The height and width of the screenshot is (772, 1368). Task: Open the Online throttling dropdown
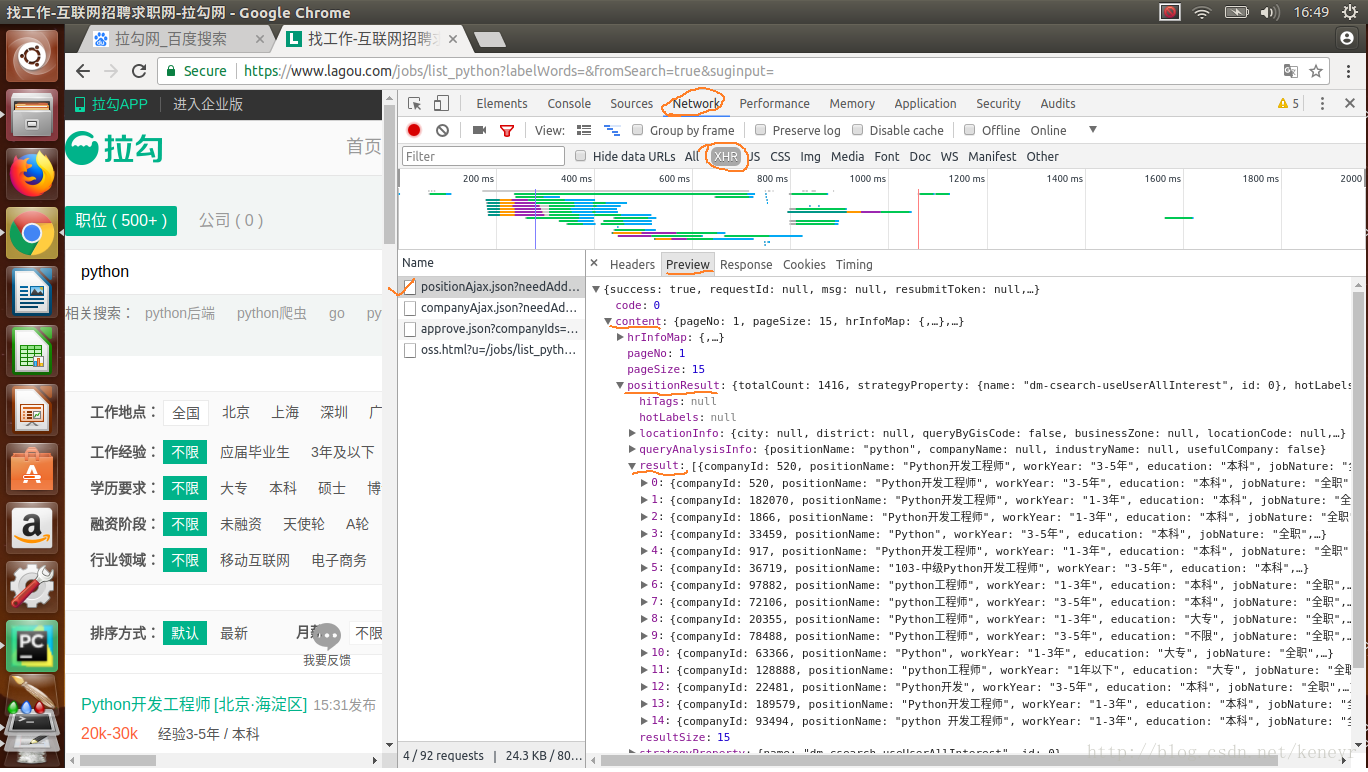point(1064,130)
